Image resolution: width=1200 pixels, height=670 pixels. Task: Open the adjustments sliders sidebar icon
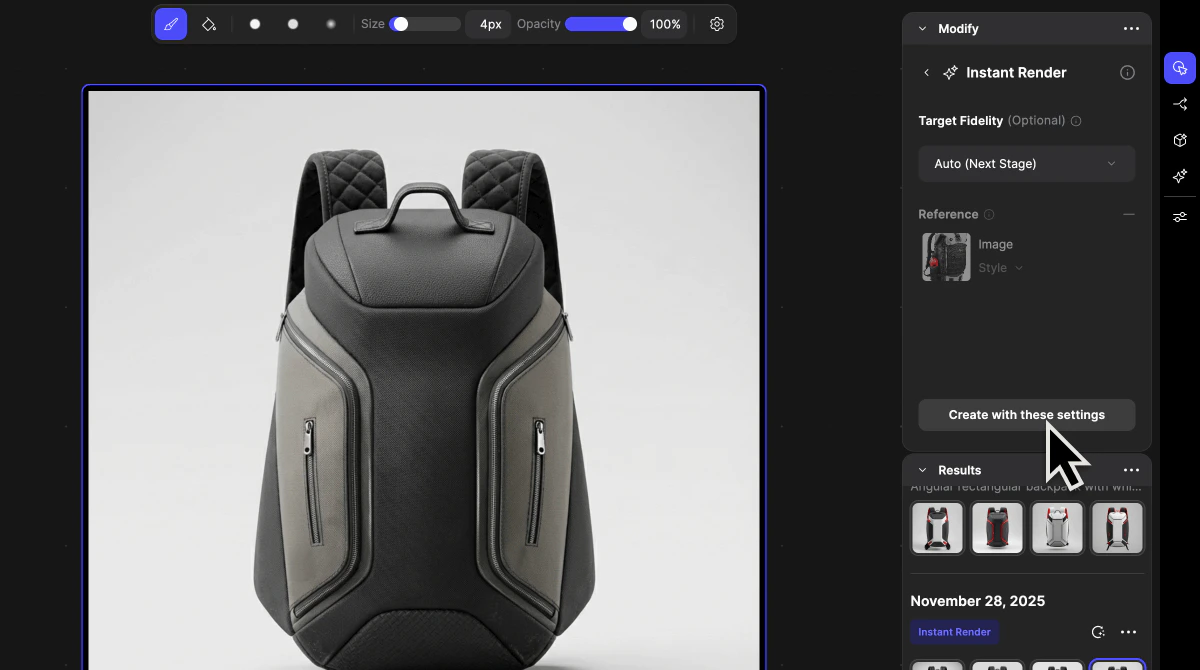tap(1180, 217)
